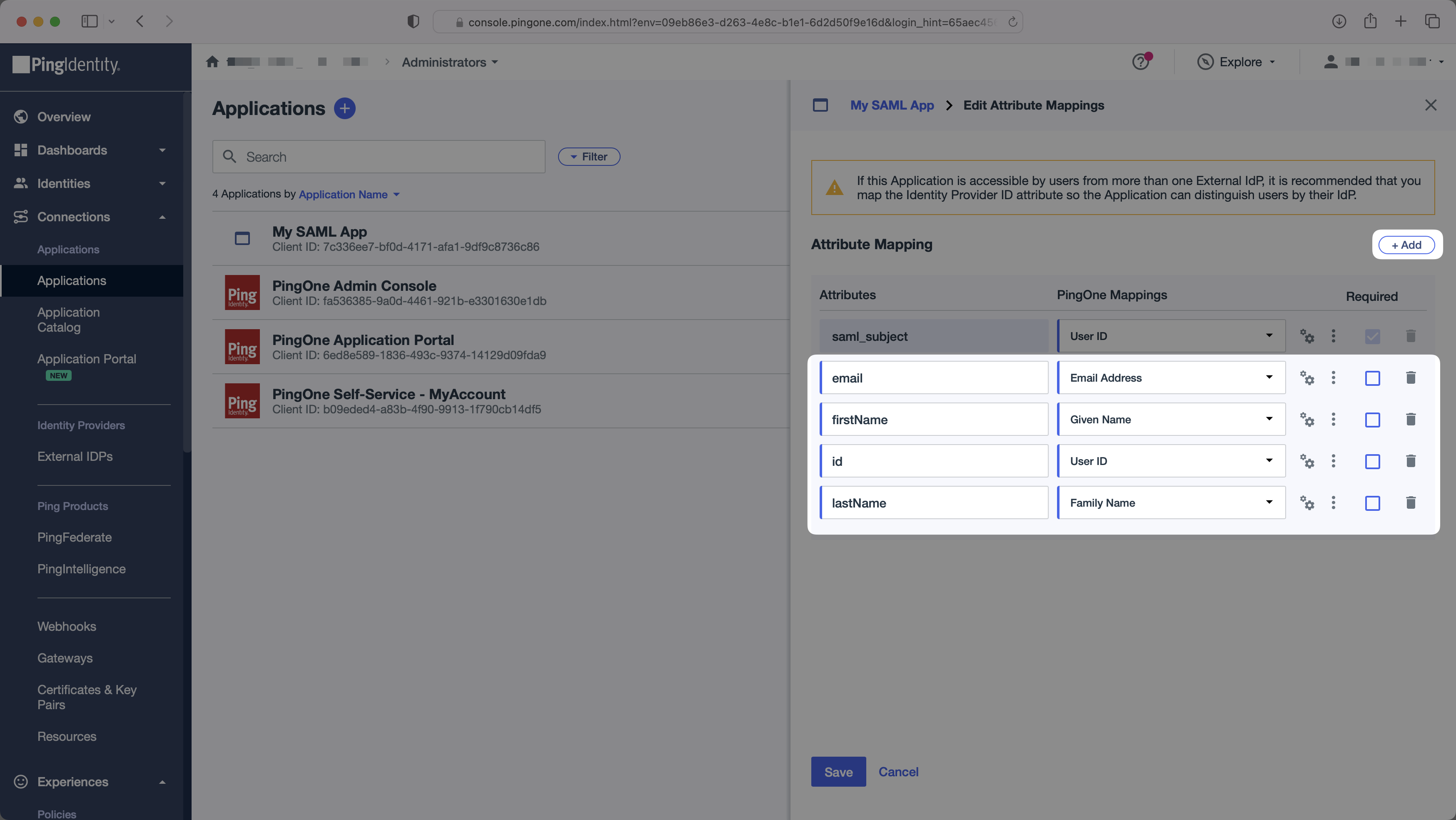This screenshot has height=820, width=1456.
Task: Click trash icon for id attribute
Action: tap(1410, 461)
